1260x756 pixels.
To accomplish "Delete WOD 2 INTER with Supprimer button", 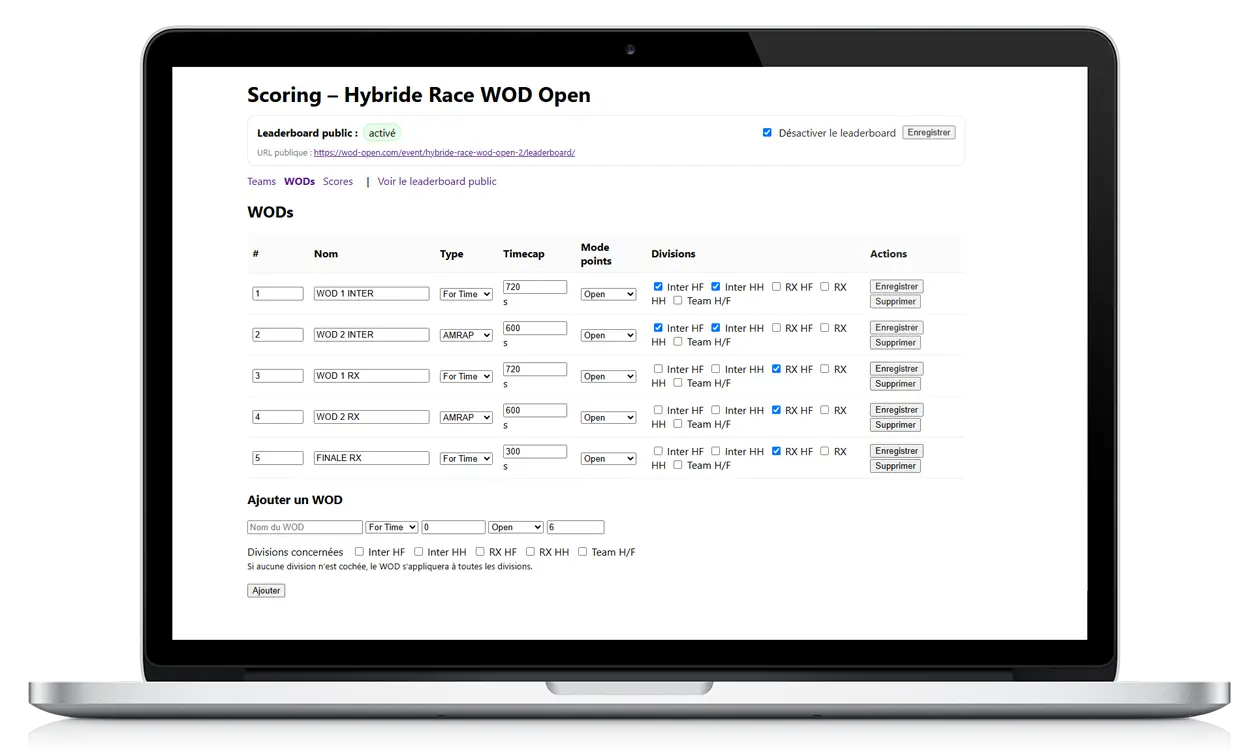I will point(895,343).
